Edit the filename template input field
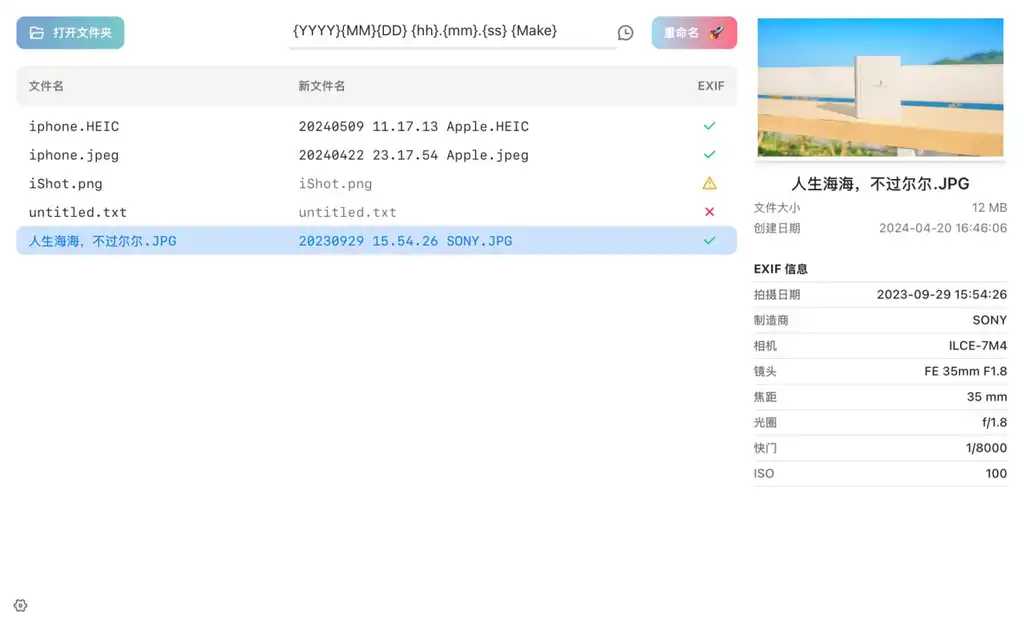This screenshot has width=1024, height=626. coord(452,31)
